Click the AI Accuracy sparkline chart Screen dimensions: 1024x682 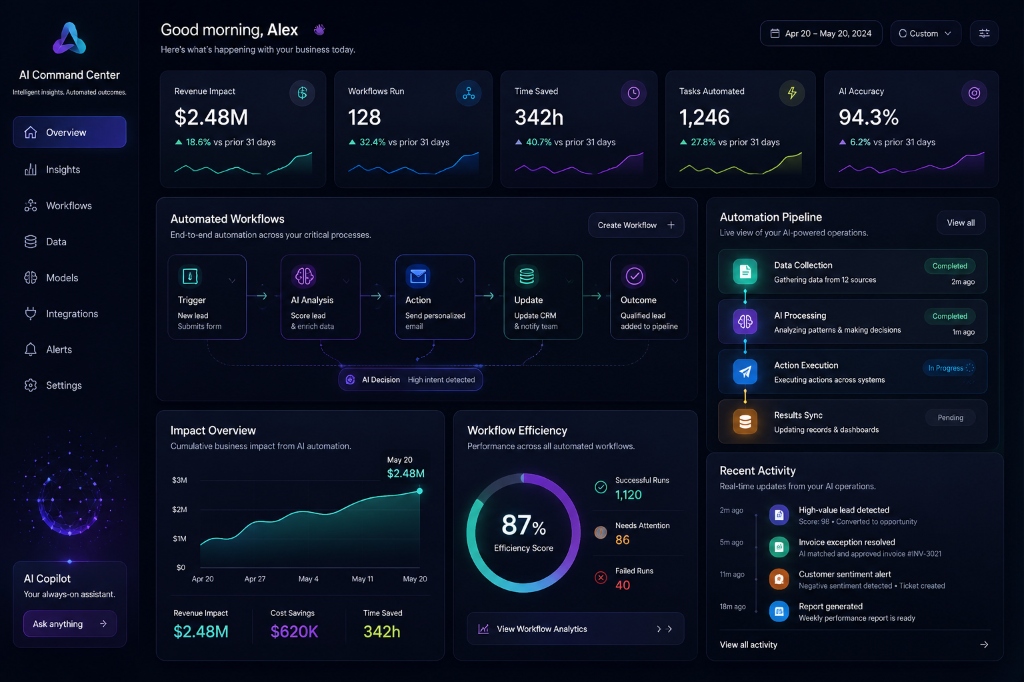tap(911, 163)
